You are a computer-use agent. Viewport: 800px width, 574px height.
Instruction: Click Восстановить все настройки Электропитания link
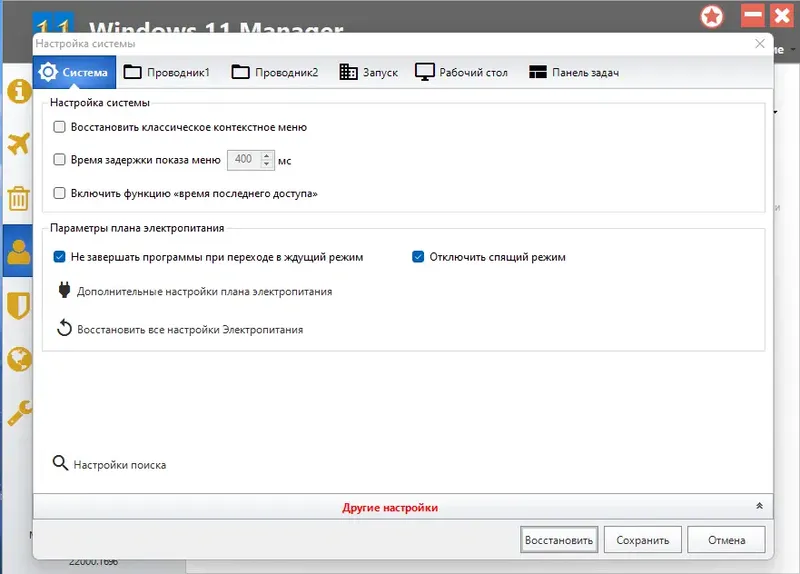point(190,330)
